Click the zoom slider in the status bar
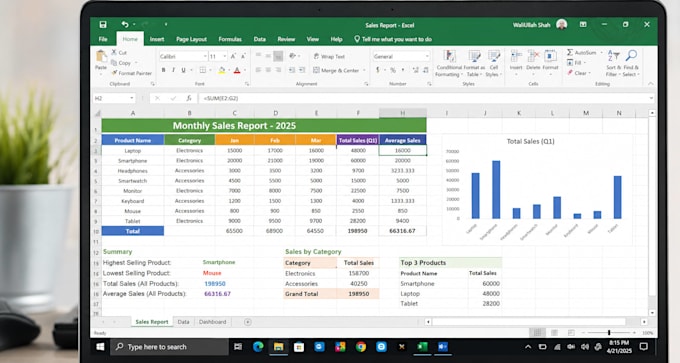The height and width of the screenshot is (363, 680). click(609, 333)
